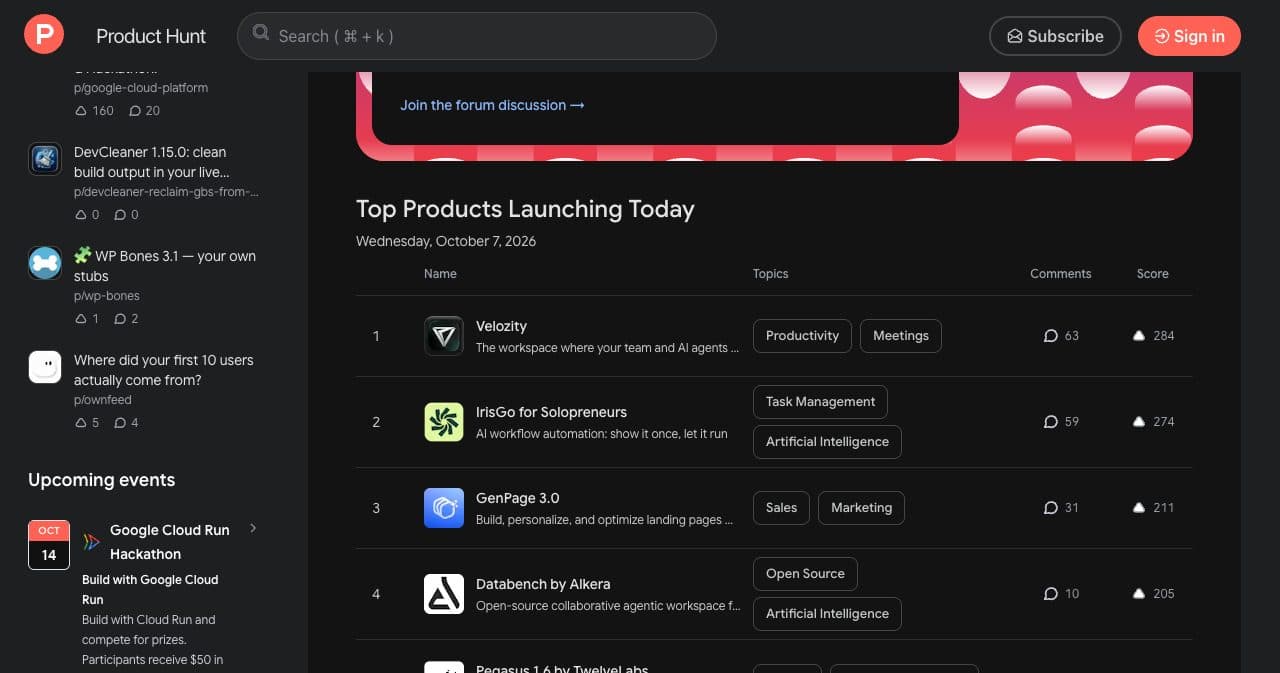Open Databench comments bubble icon

click(x=1051, y=594)
